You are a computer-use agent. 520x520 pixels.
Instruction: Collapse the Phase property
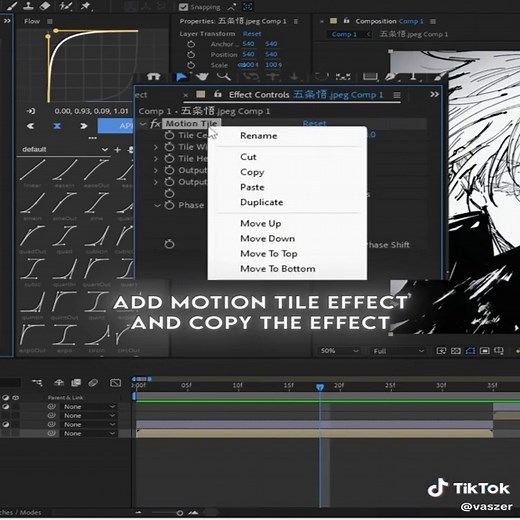point(157,205)
